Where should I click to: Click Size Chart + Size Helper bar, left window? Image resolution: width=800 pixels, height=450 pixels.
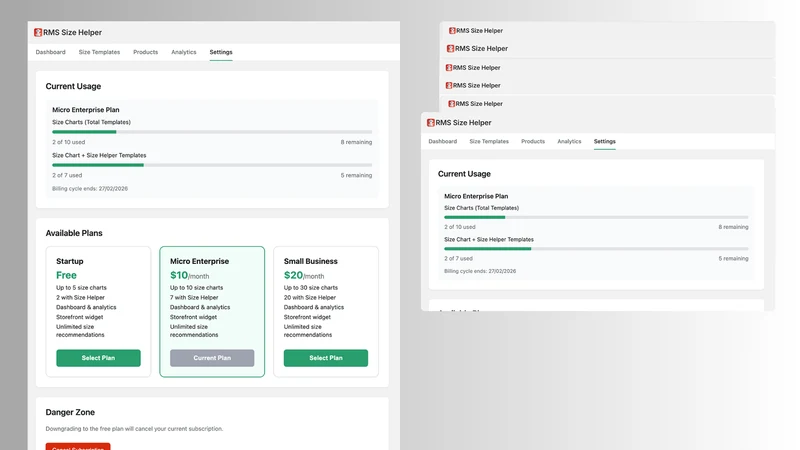[212, 165]
